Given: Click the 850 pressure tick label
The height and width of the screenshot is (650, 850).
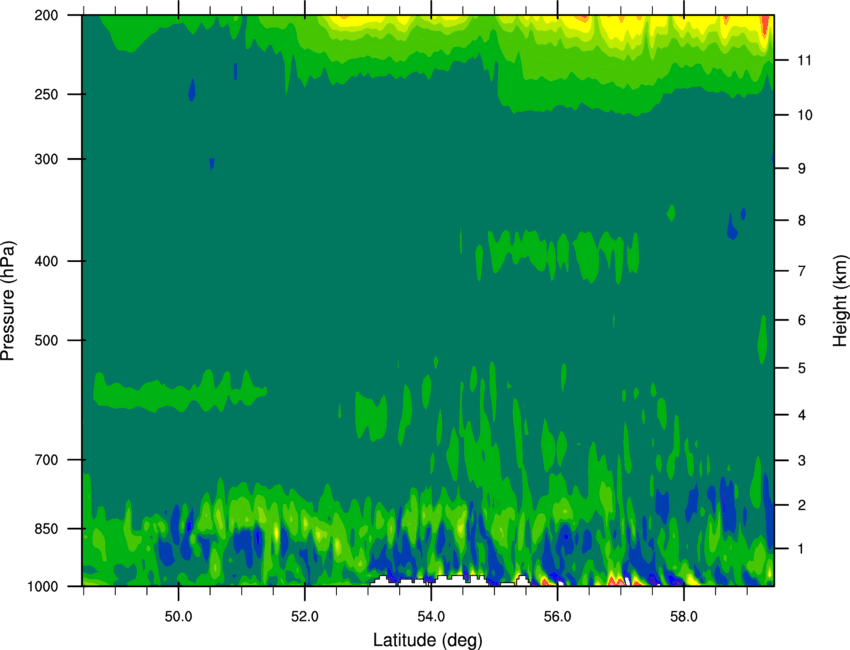Looking at the screenshot, I should [46, 529].
